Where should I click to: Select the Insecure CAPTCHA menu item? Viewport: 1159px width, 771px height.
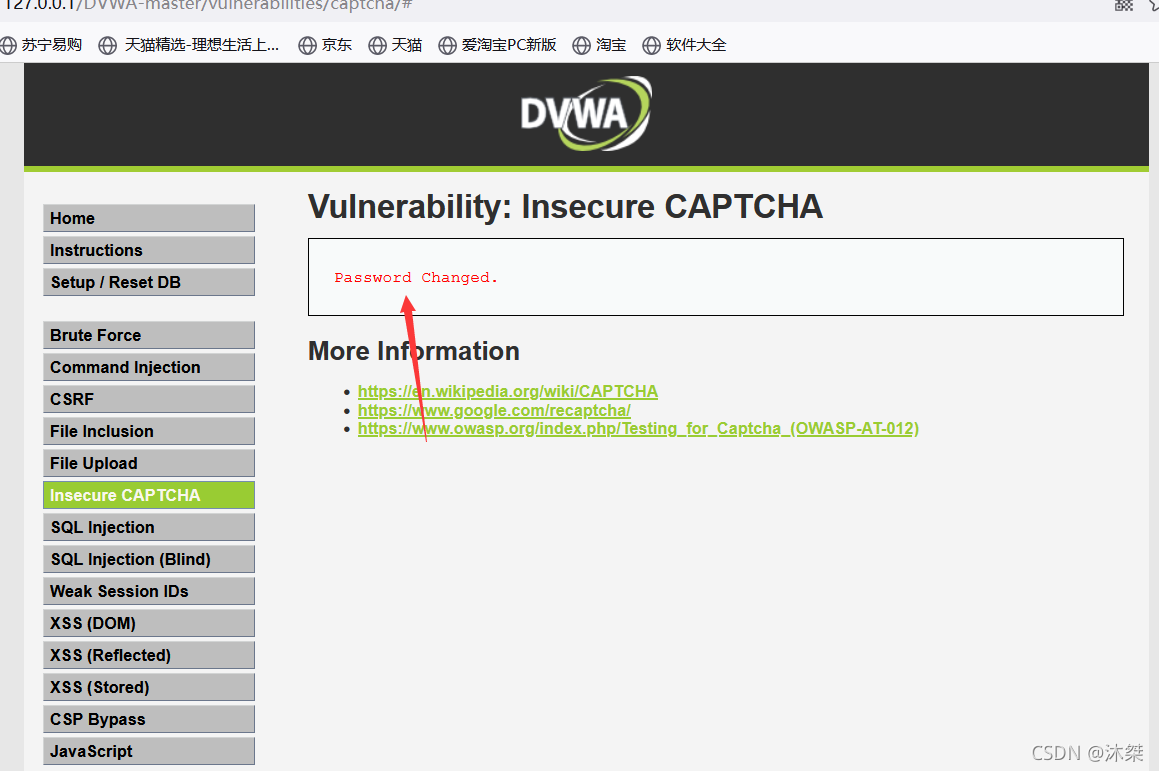tap(149, 495)
